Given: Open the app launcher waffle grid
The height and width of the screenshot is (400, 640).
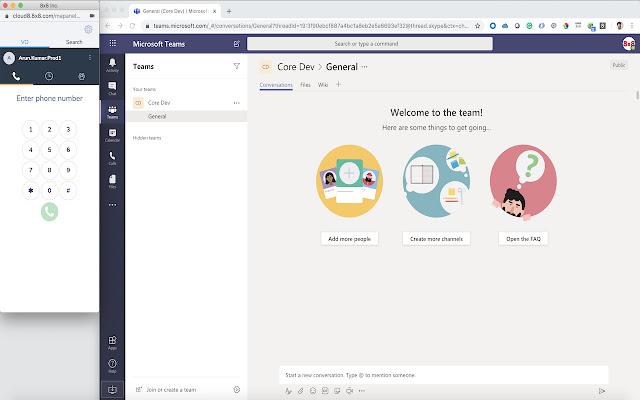Looking at the screenshot, I should [x=113, y=43].
